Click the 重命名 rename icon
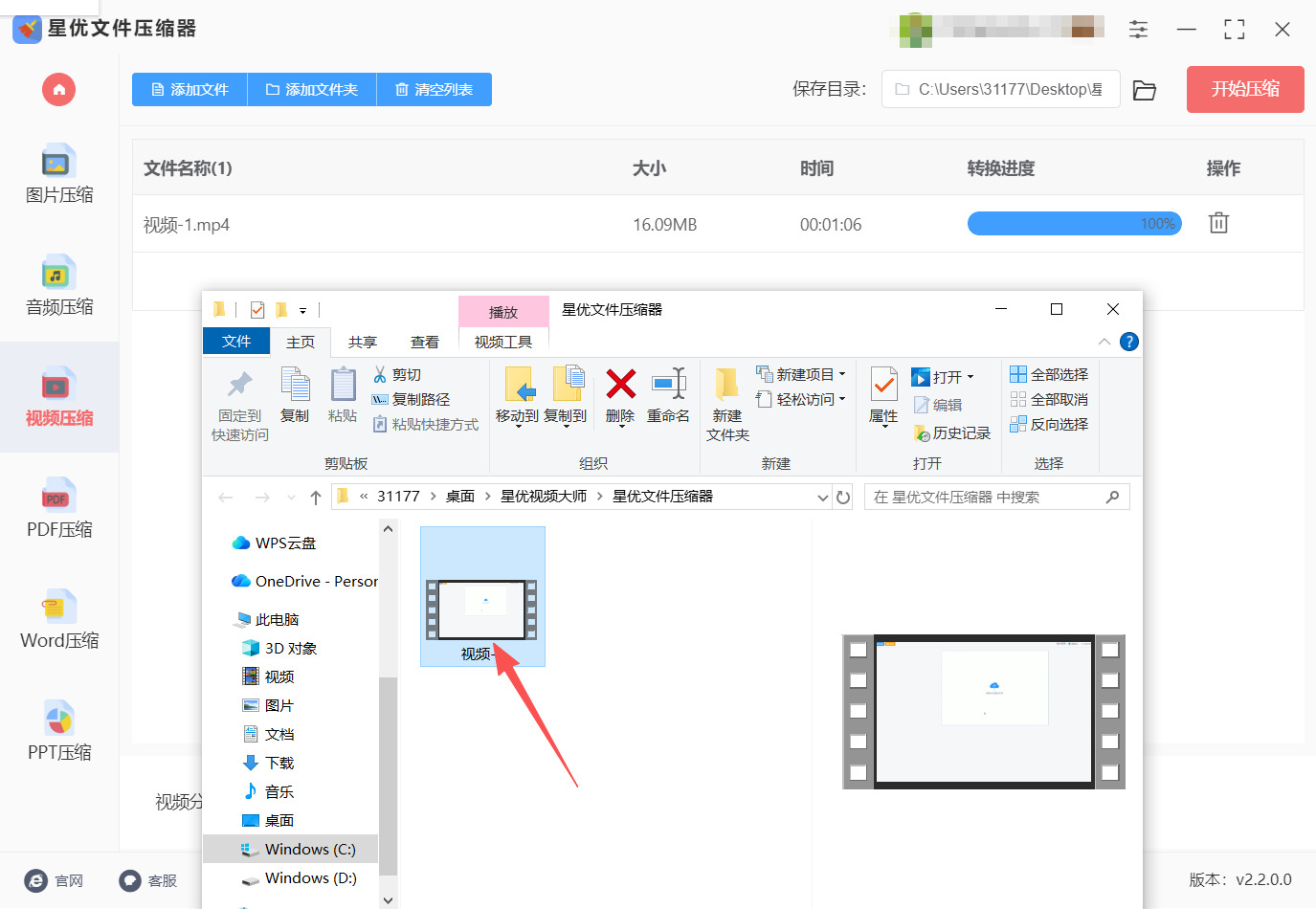Image resolution: width=1316 pixels, height=909 pixels. point(668,385)
